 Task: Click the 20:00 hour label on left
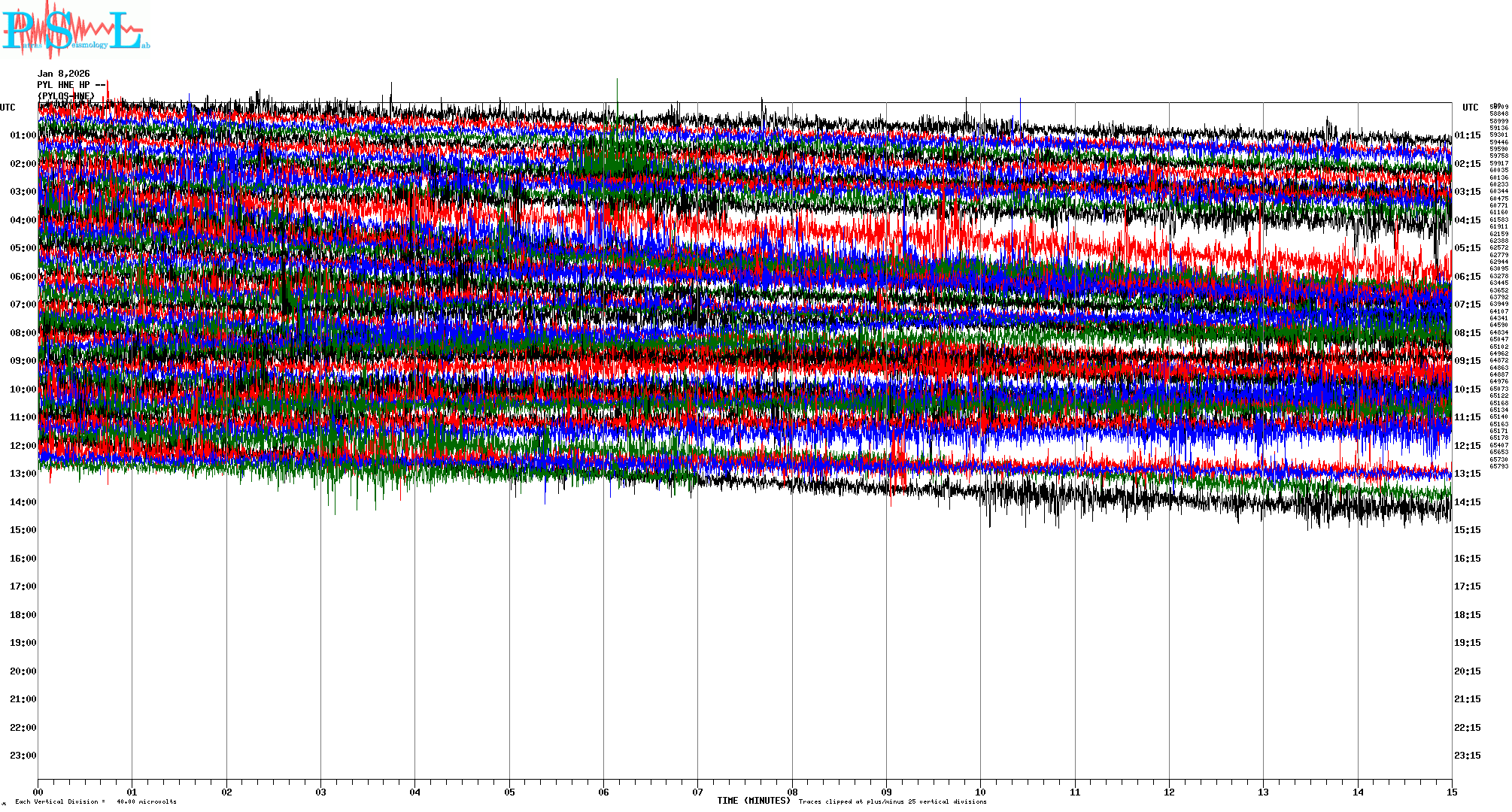coord(23,671)
